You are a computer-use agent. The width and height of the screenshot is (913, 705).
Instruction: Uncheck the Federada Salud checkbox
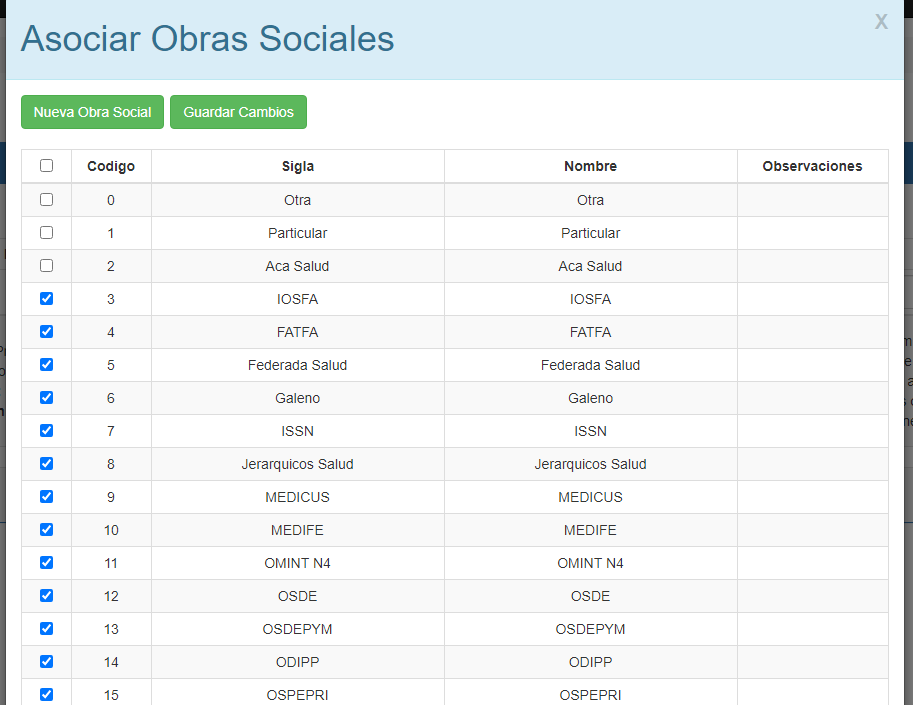click(x=46, y=365)
